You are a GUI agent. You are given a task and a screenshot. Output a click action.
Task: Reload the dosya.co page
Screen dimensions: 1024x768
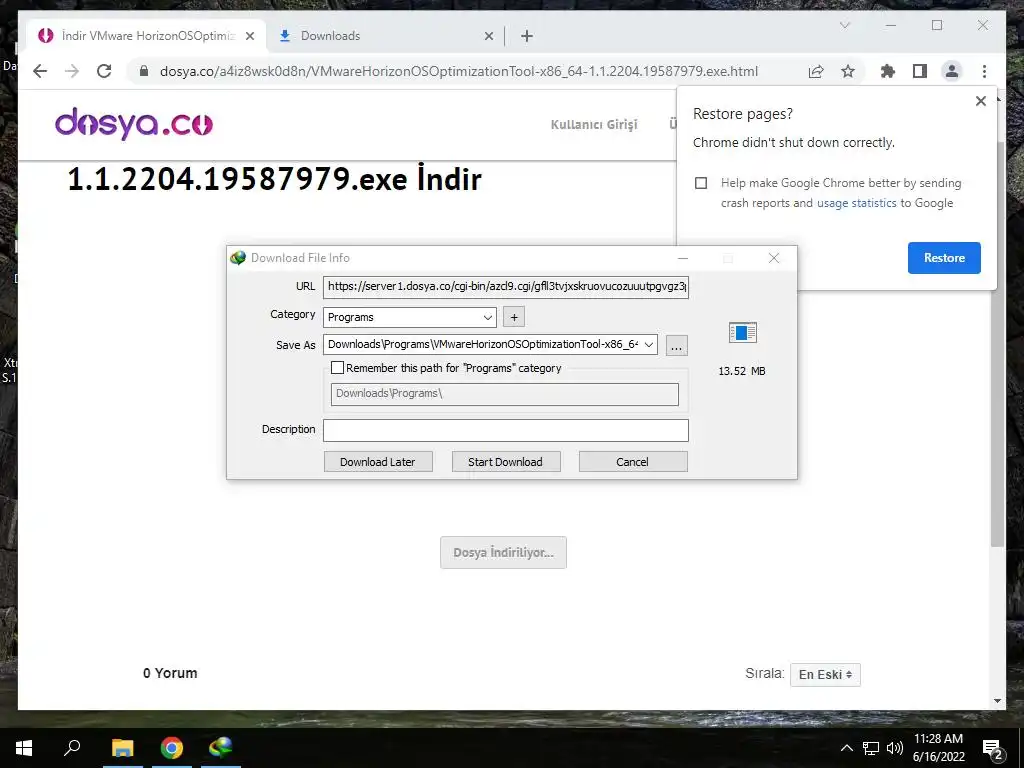(104, 71)
